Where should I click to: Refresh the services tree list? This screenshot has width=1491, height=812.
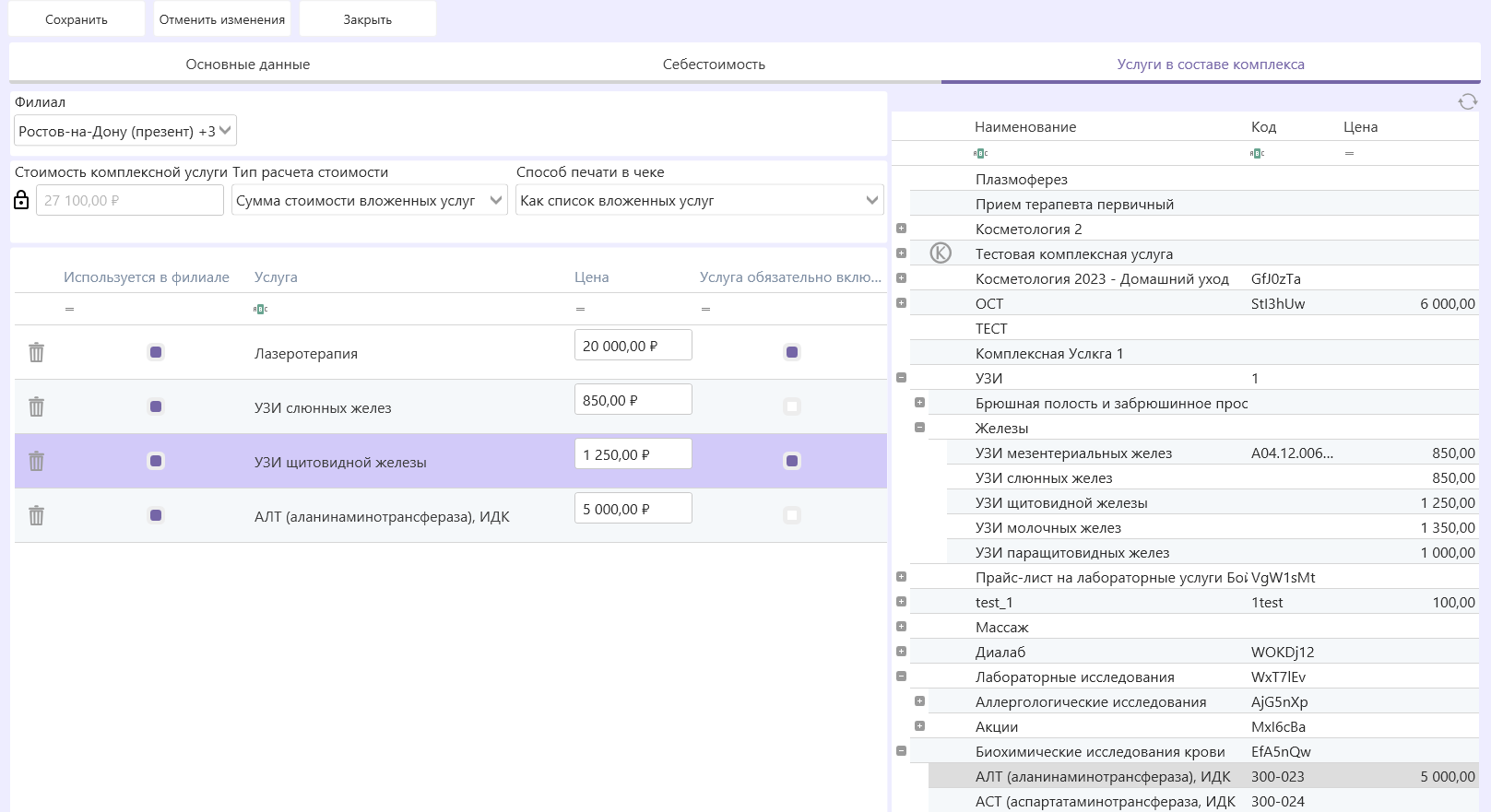[1467, 101]
